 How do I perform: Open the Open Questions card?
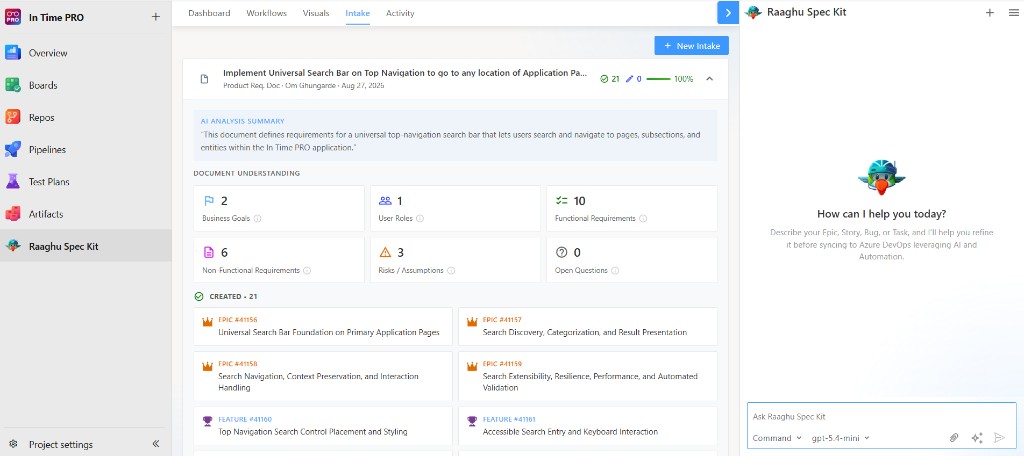click(x=632, y=260)
